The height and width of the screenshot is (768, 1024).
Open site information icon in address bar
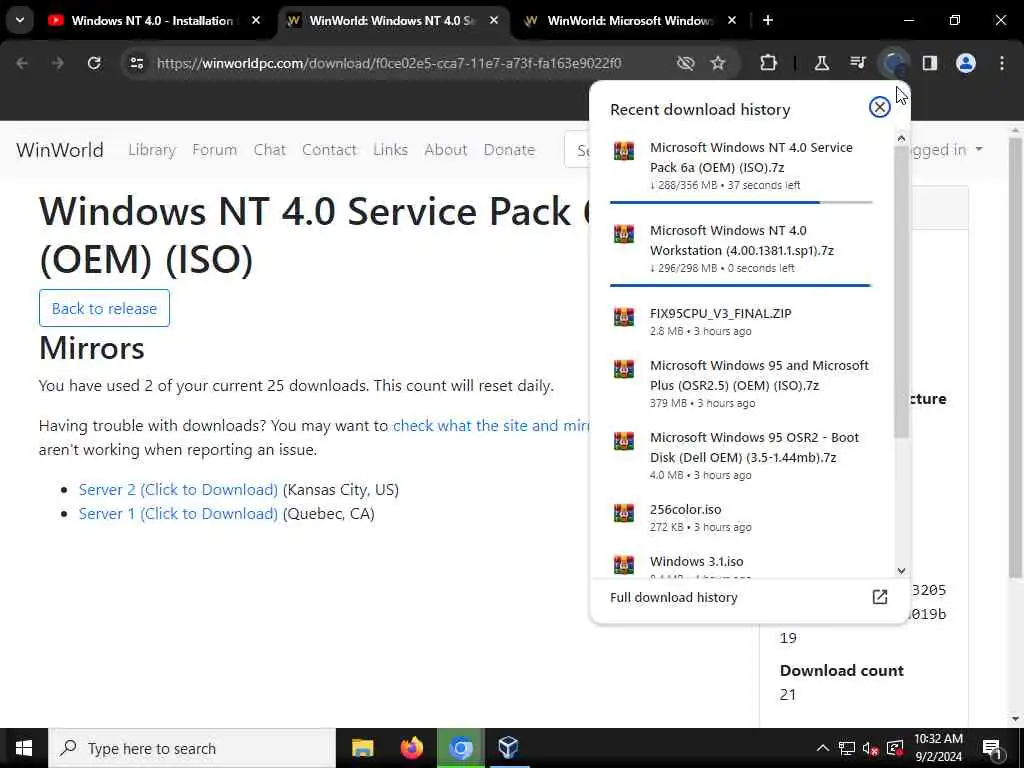[x=136, y=63]
